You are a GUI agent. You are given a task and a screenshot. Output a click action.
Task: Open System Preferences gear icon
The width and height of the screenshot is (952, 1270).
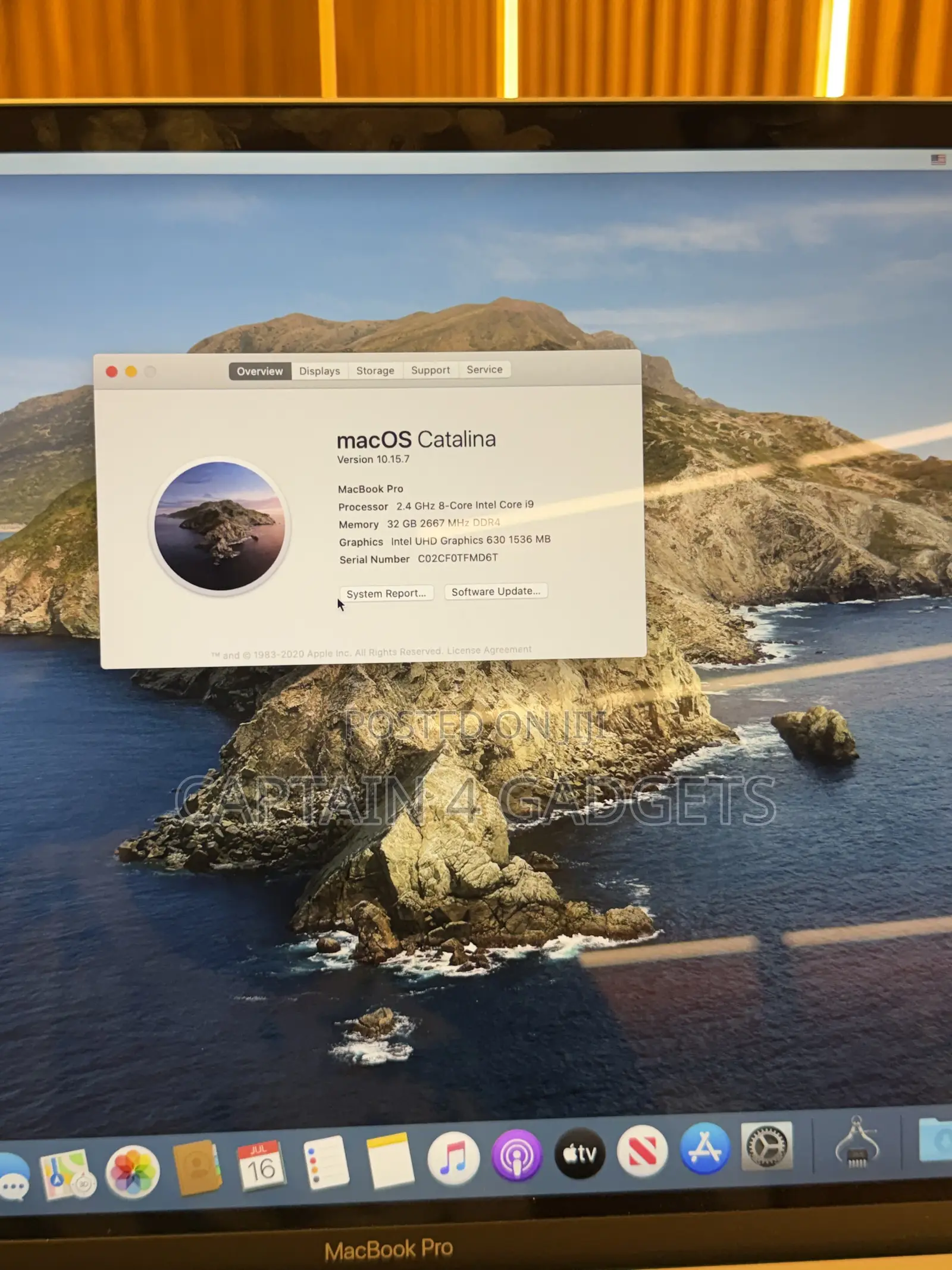click(x=767, y=1146)
